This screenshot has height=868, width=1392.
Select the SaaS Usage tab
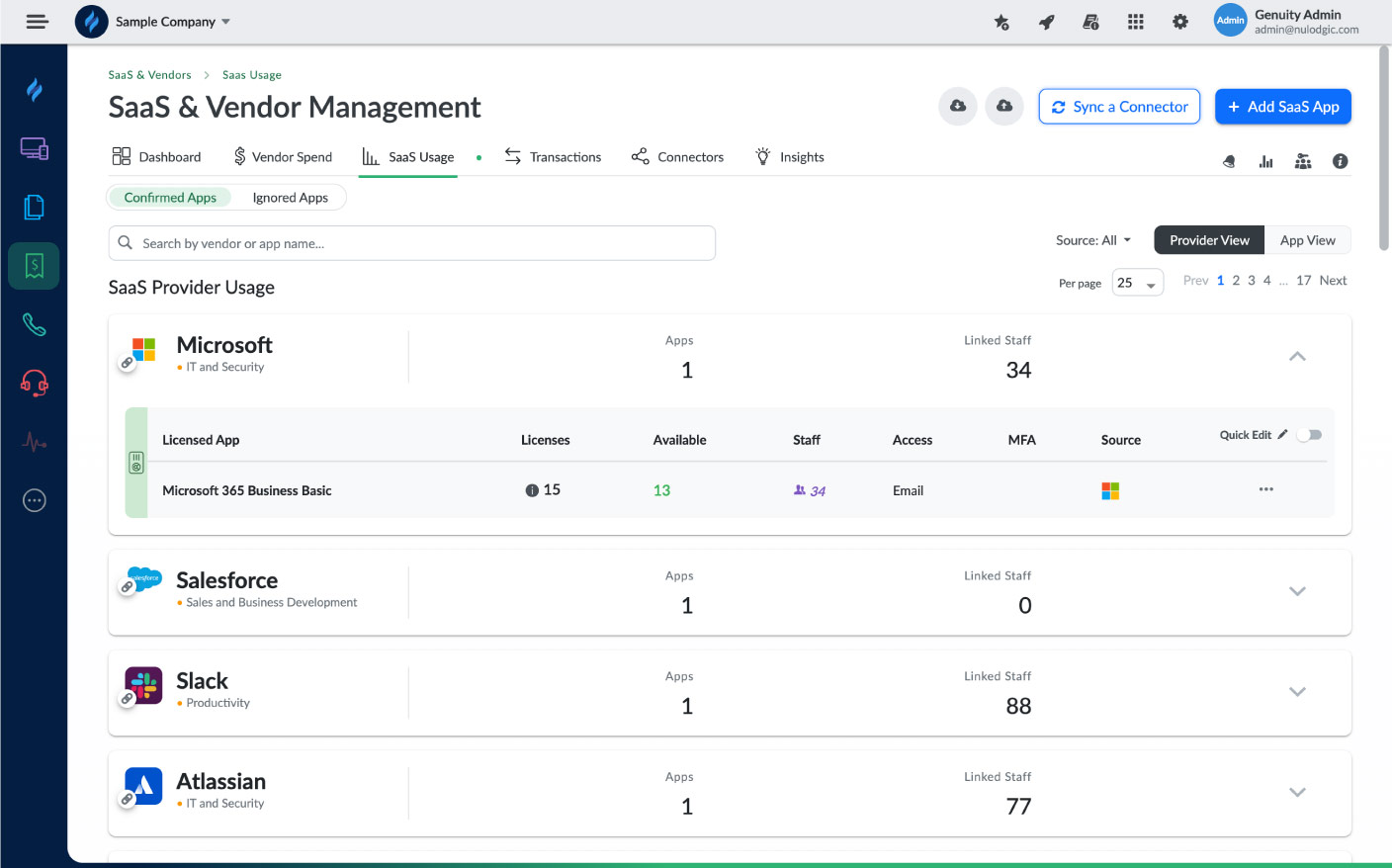[408, 157]
